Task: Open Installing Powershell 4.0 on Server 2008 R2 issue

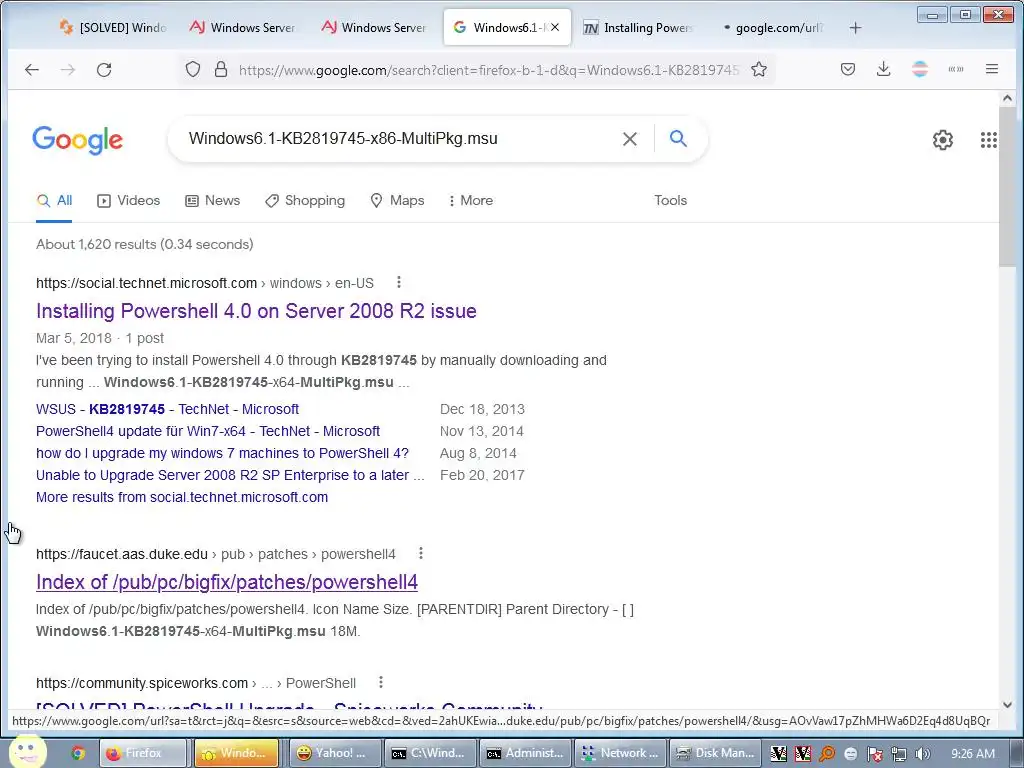Action: tap(256, 311)
